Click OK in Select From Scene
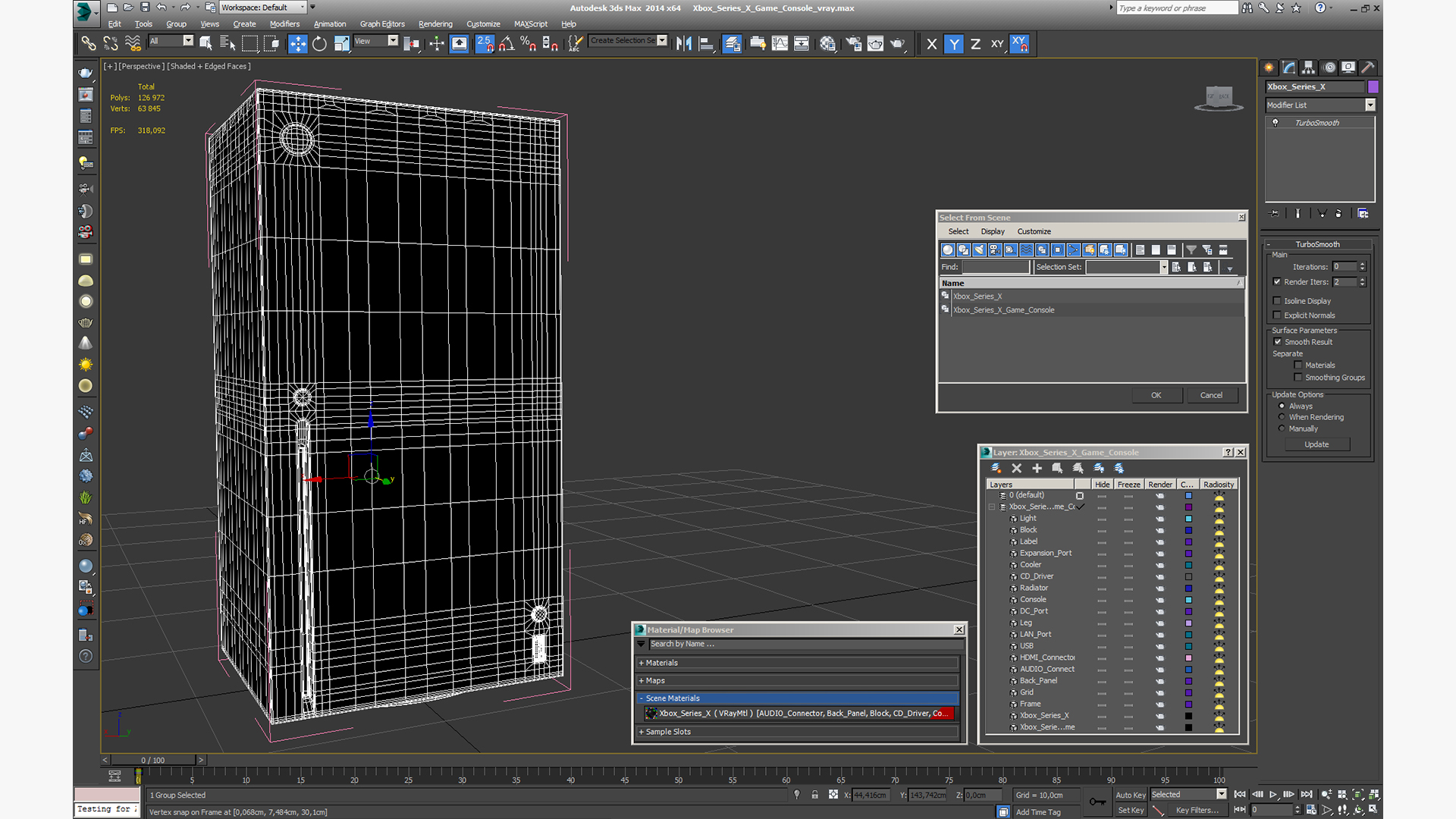Image resolution: width=1456 pixels, height=819 pixels. tap(1156, 395)
